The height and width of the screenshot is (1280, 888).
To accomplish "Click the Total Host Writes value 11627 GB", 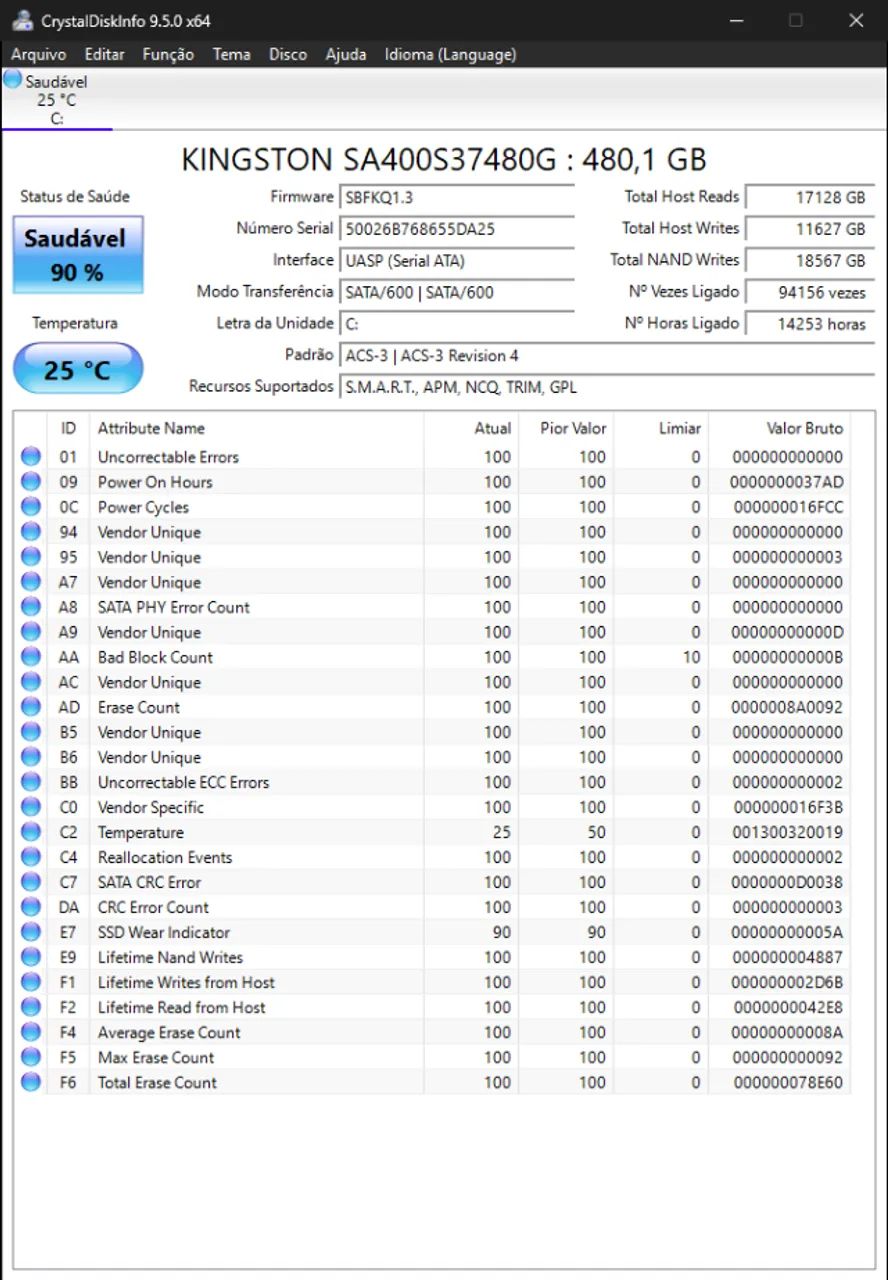I will [x=810, y=229].
